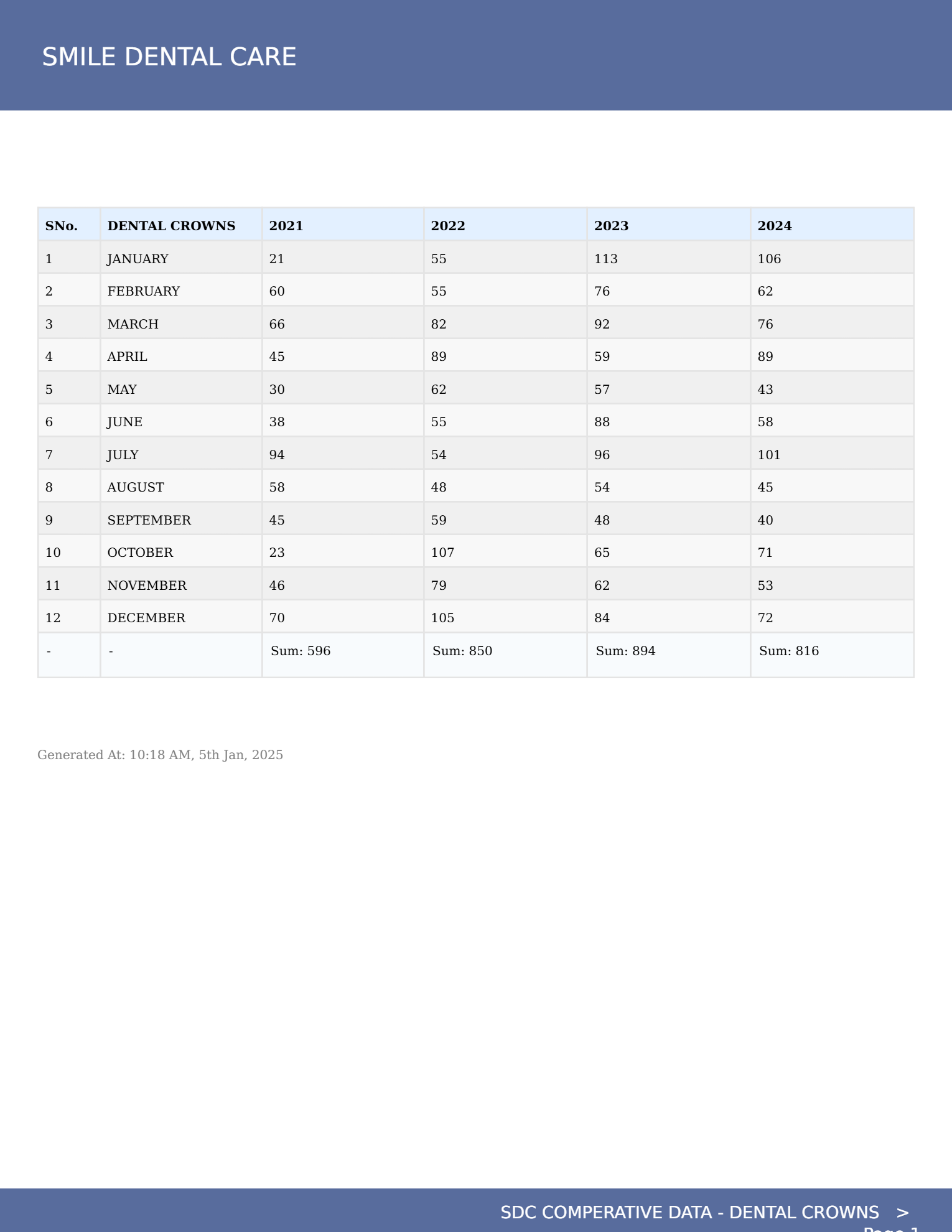This screenshot has width=952, height=1232.
Task: Click the footer SDC COMPERATIVE DATA text
Action: click(689, 1212)
